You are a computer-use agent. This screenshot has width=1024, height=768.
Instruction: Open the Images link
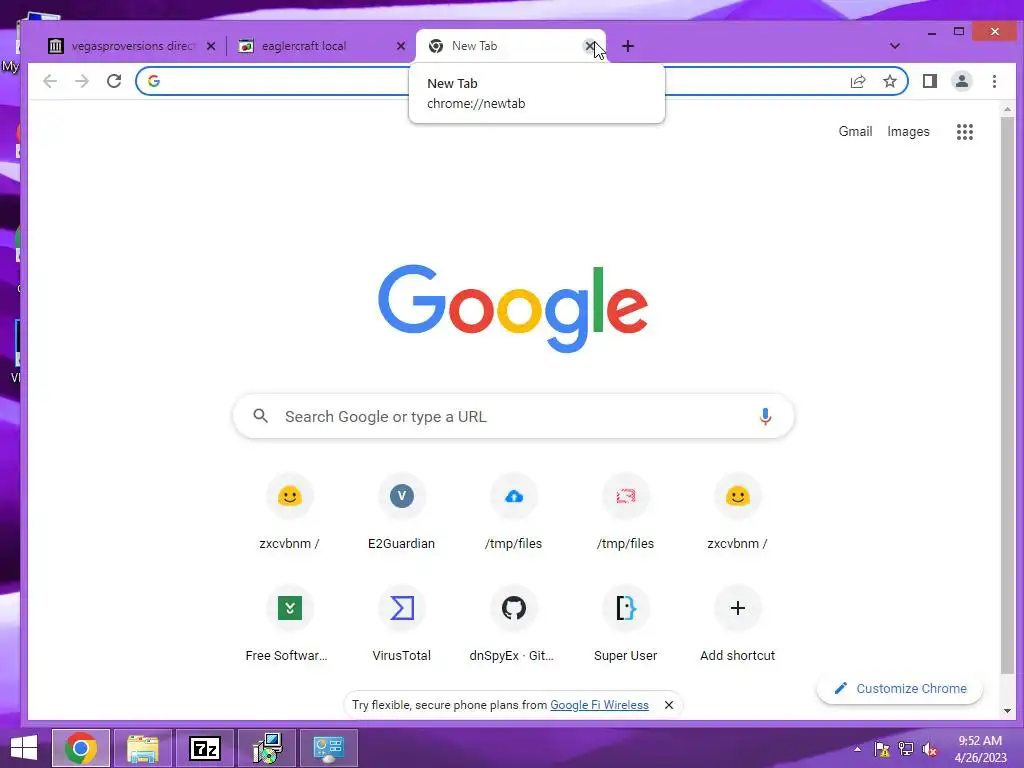tap(908, 131)
